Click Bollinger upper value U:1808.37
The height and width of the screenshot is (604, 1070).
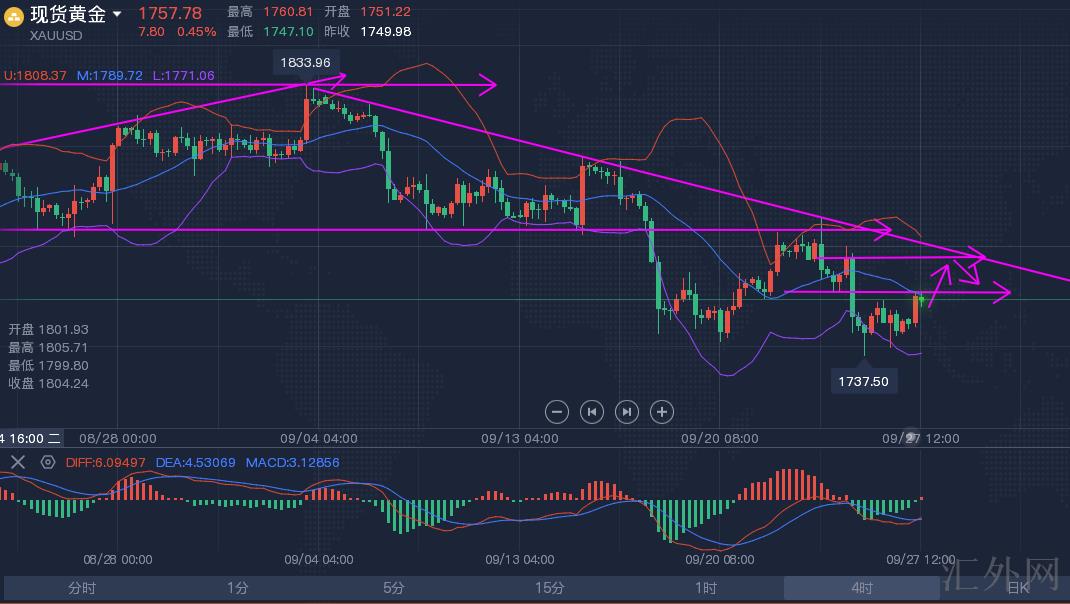tap(35, 75)
